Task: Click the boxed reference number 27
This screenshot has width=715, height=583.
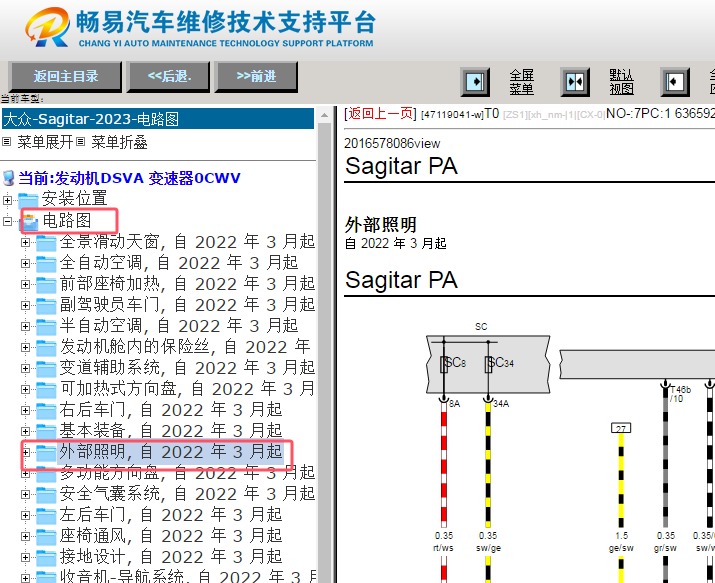Action: pyautogui.click(x=621, y=428)
